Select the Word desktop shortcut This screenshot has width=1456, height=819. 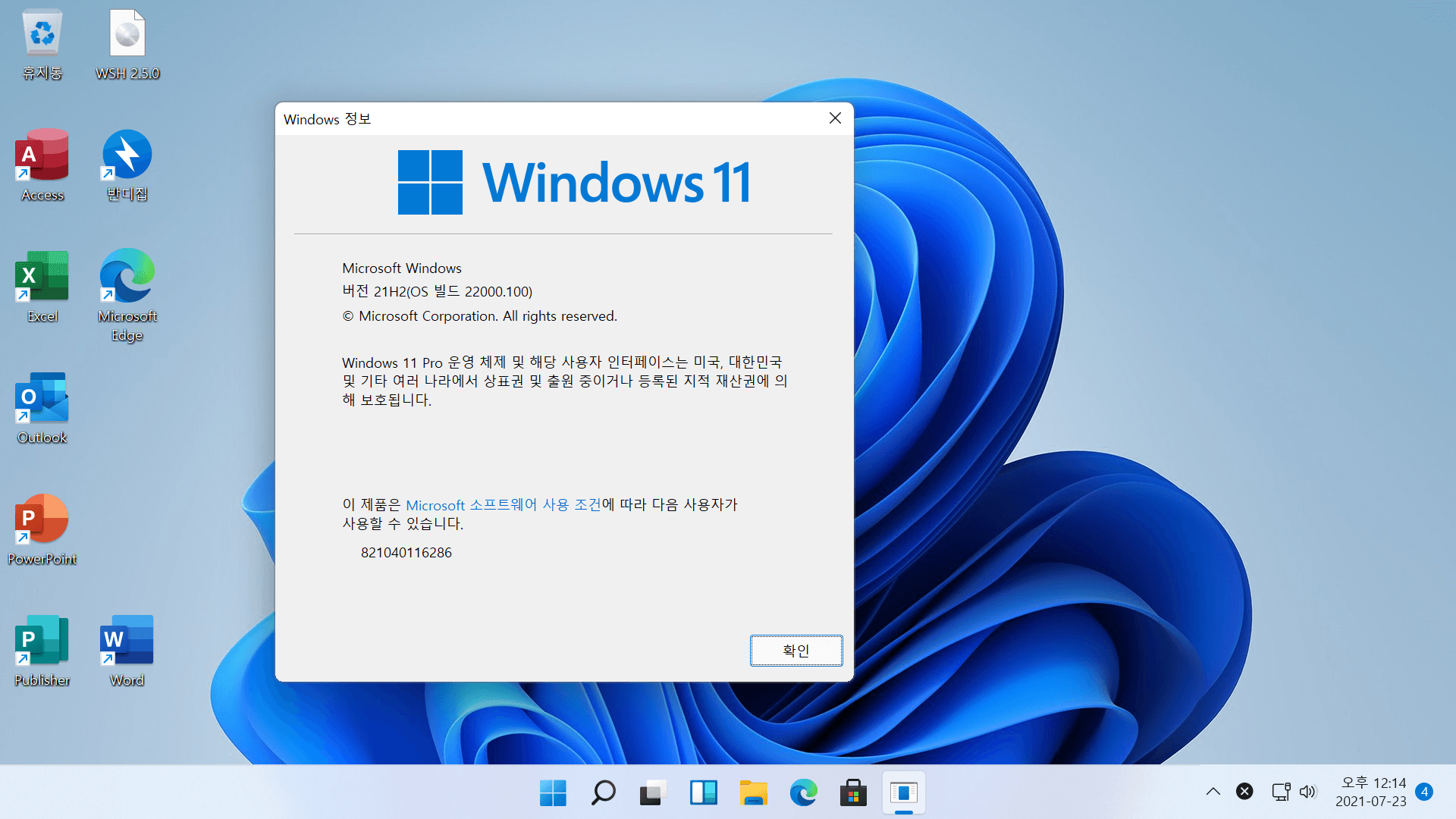tap(127, 651)
